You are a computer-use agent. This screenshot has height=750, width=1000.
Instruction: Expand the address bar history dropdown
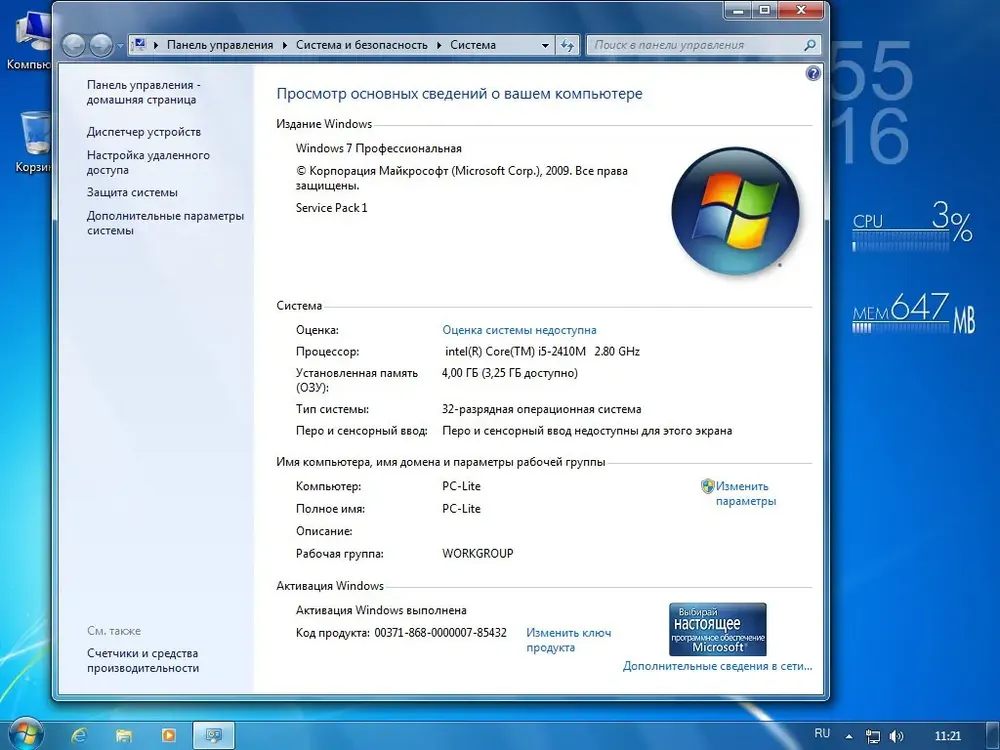[x=545, y=45]
